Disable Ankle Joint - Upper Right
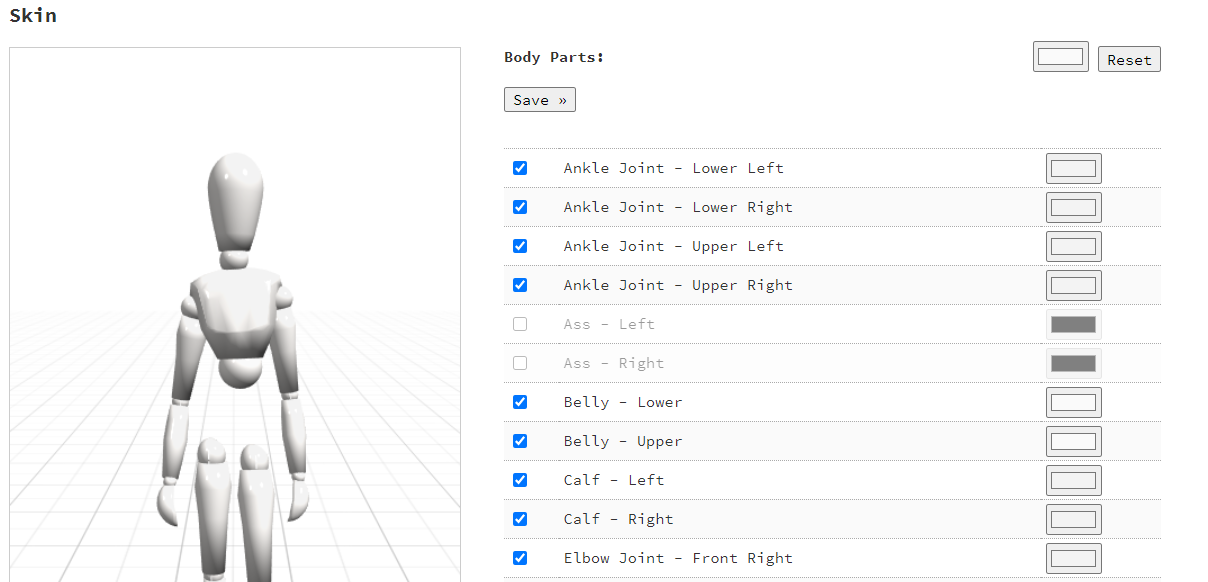1208x582 pixels. (520, 285)
